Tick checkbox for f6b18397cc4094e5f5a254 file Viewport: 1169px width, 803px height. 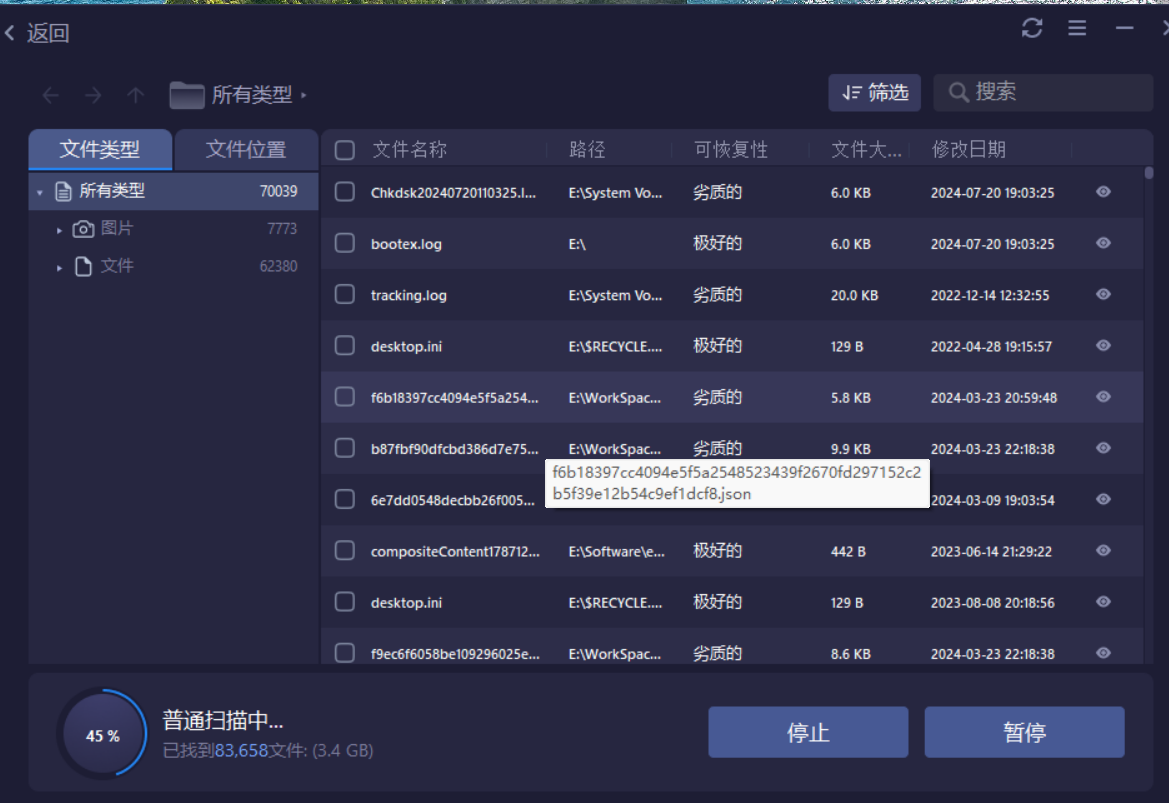click(344, 397)
